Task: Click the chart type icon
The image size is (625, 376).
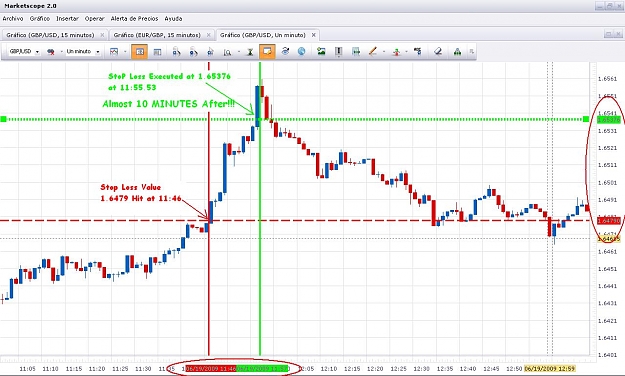Action: 114,52
